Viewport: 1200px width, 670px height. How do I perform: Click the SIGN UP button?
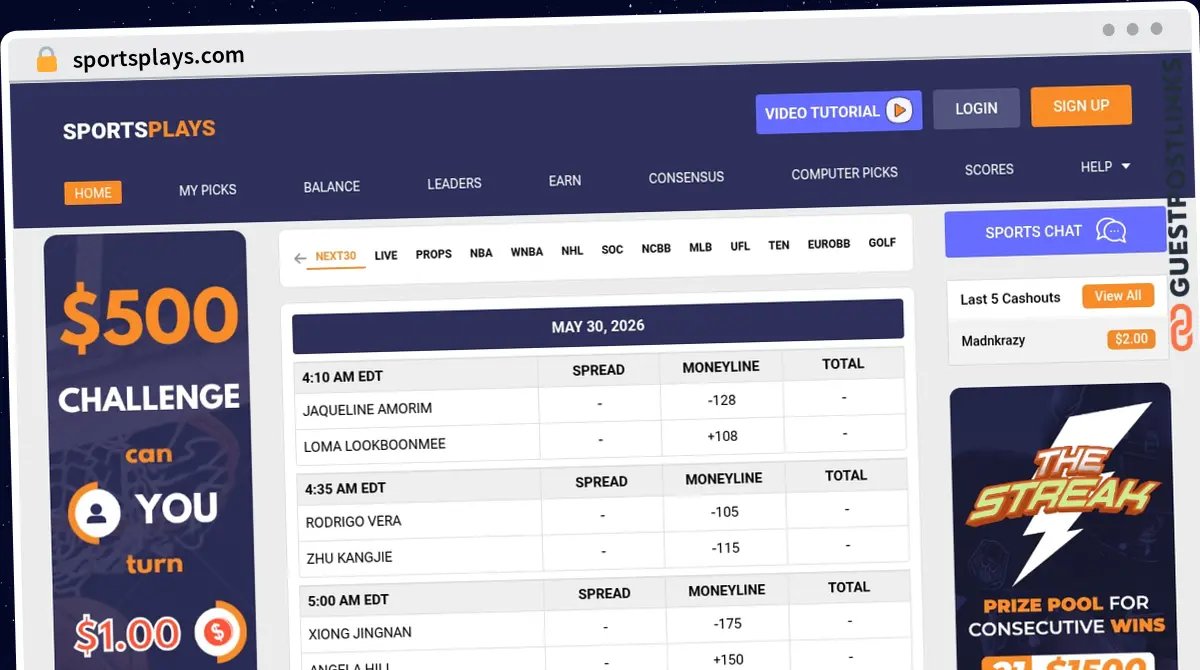coord(1081,105)
